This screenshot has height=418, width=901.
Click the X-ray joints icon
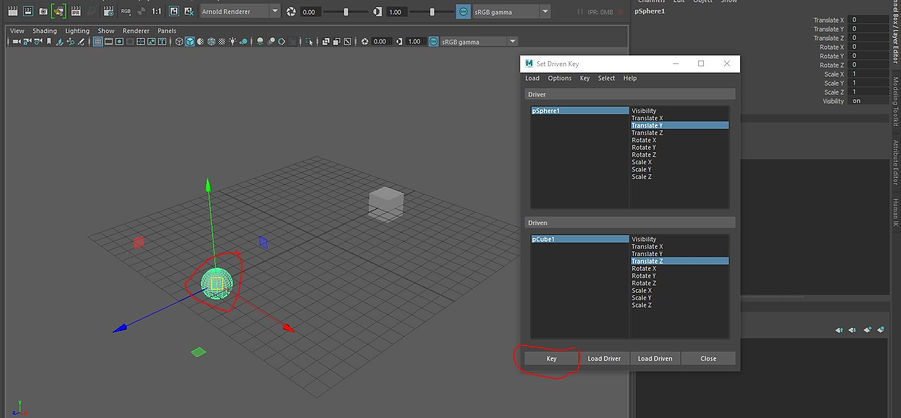point(347,41)
